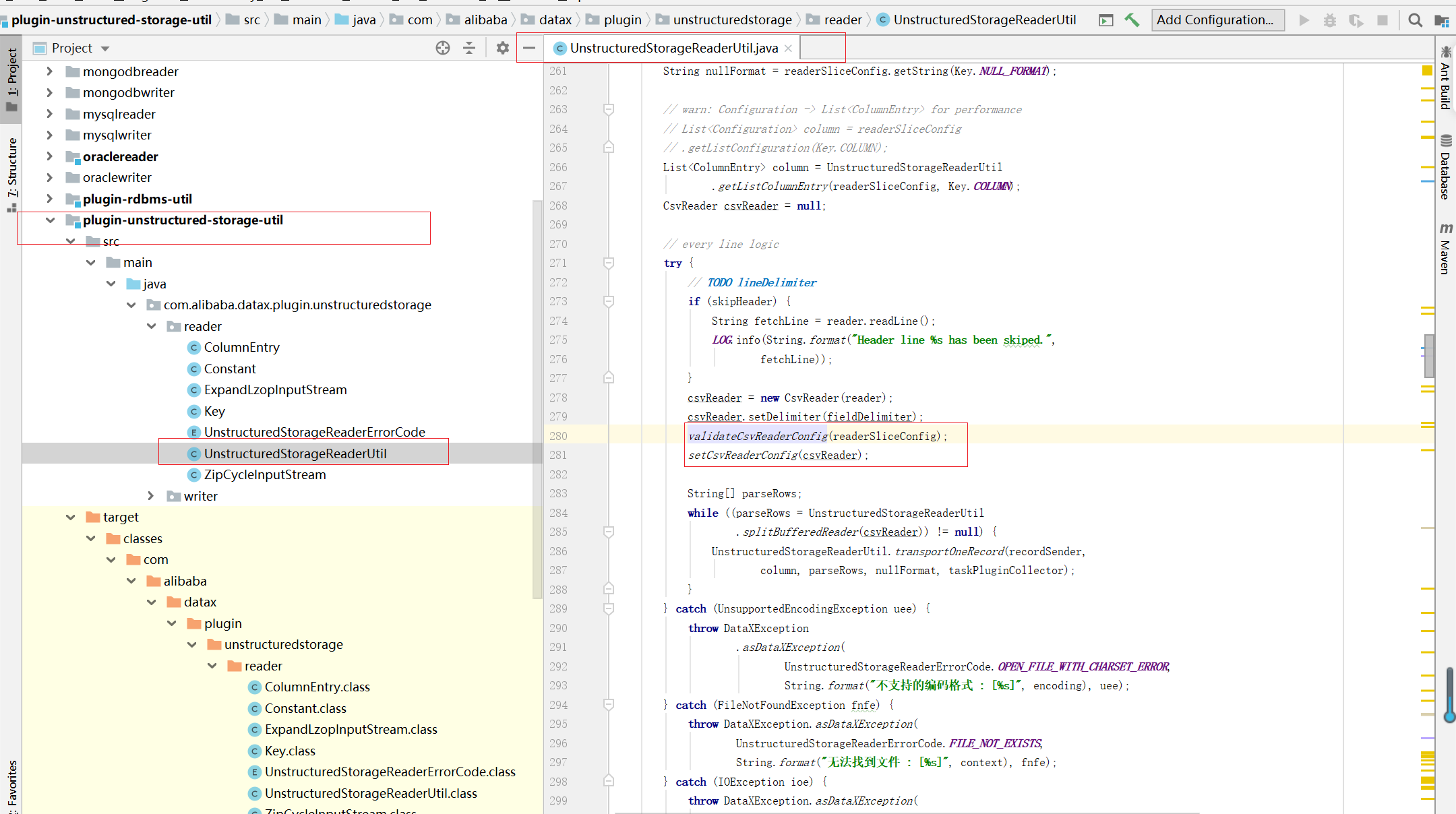Click the Build project hammer icon

click(1132, 20)
